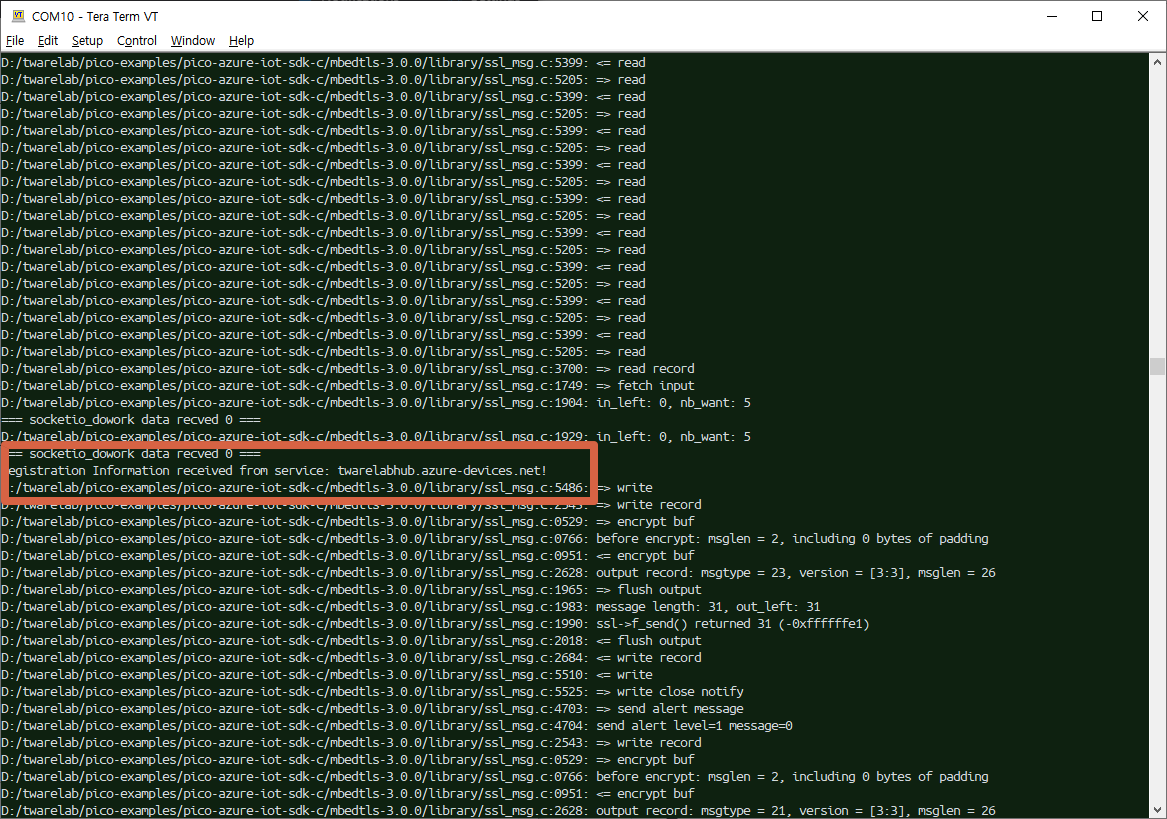The width and height of the screenshot is (1167, 819).
Task: Open the Control menu
Action: click(137, 41)
